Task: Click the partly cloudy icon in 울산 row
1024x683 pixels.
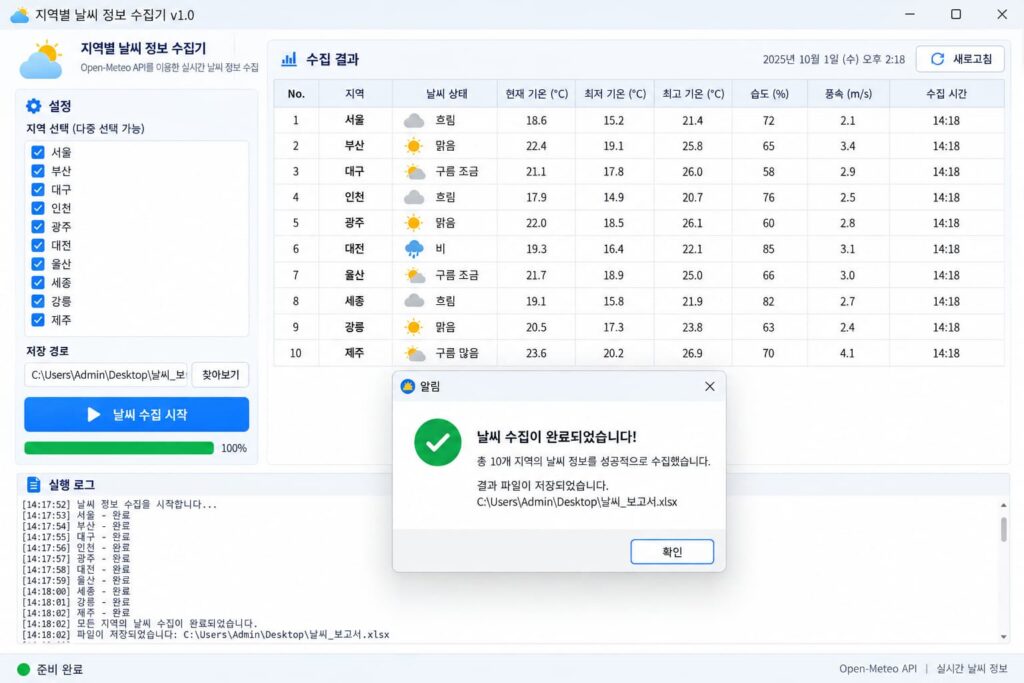Action: 414,275
